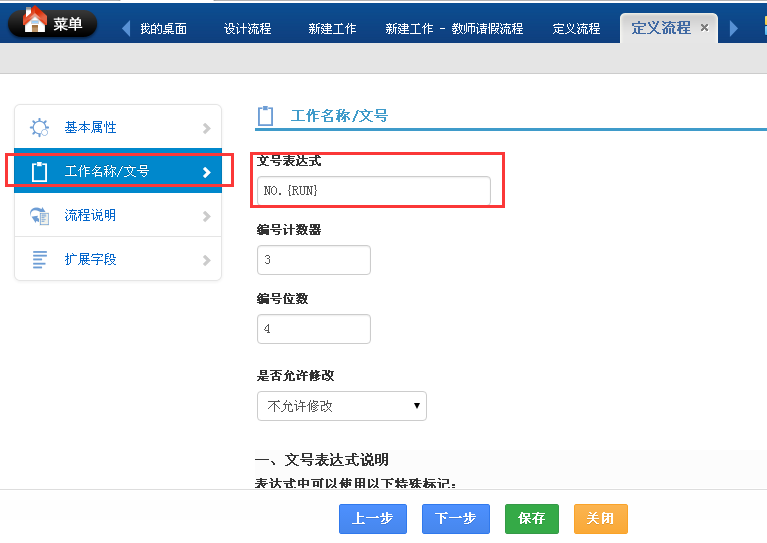
Task: Click the 扩展字段 list icon
Action: tap(40, 259)
